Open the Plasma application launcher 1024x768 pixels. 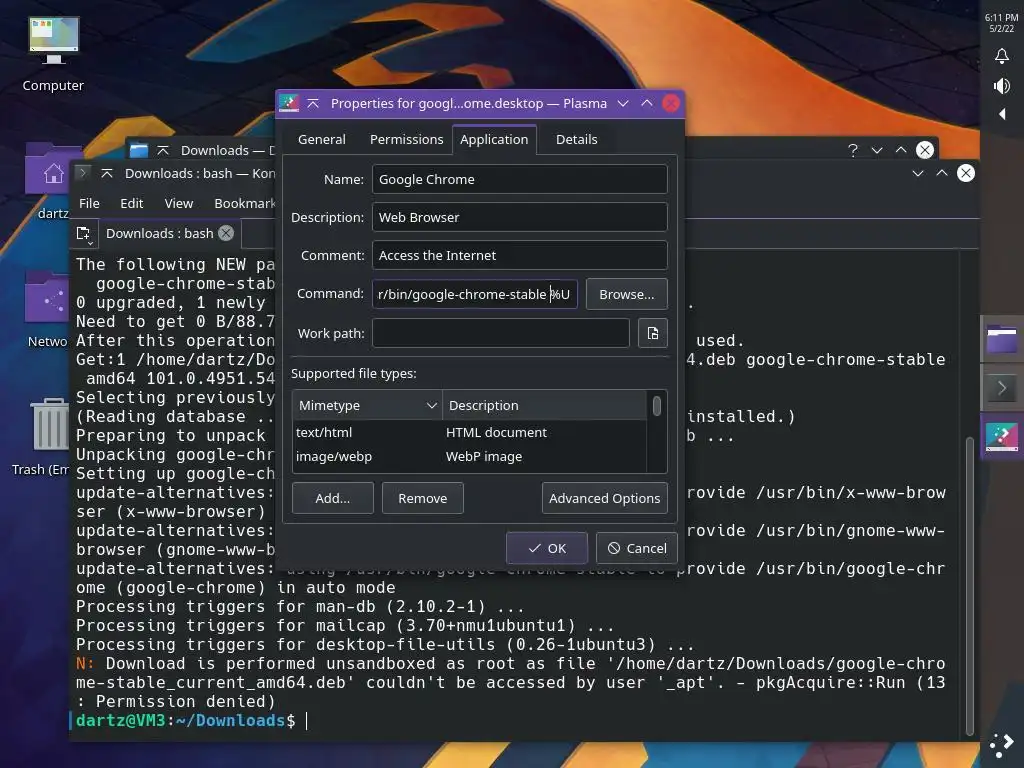coord(1002,744)
